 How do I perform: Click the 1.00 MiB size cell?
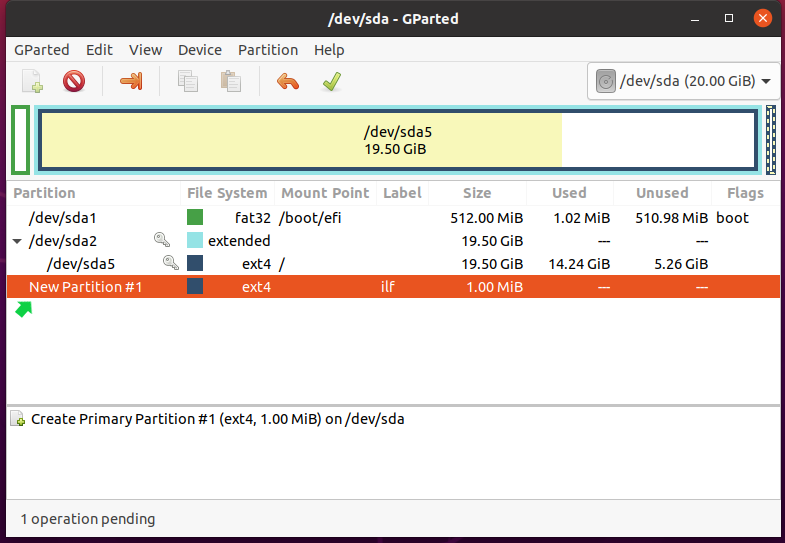tap(495, 287)
